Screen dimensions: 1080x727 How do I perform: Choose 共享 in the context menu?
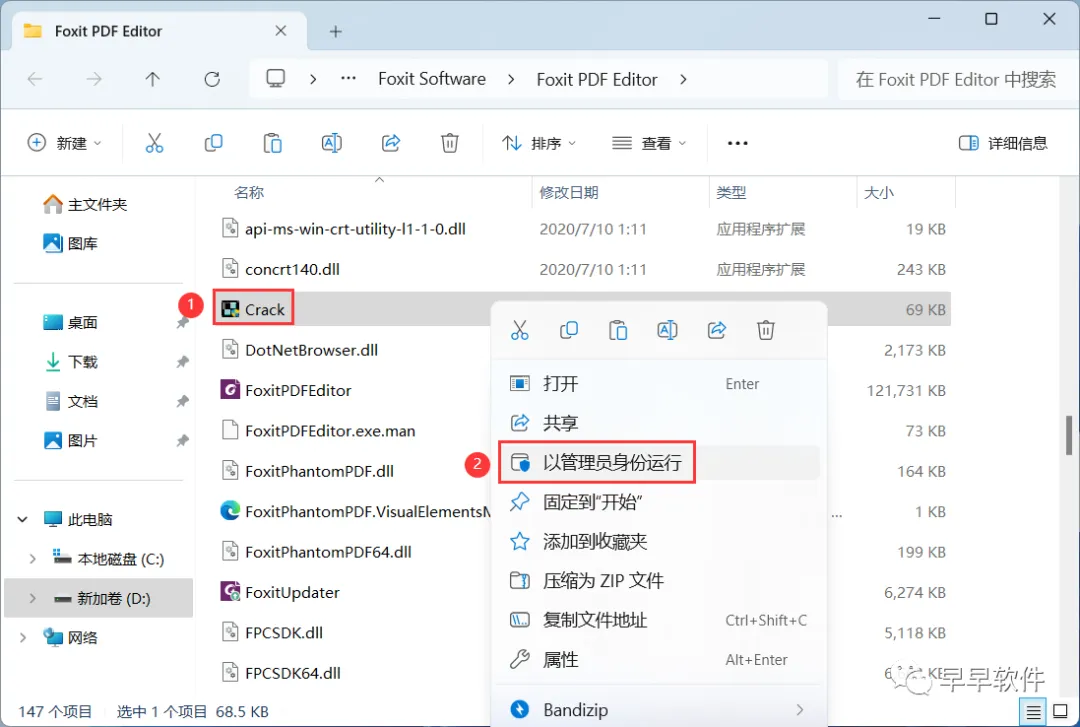pyautogui.click(x=658, y=422)
